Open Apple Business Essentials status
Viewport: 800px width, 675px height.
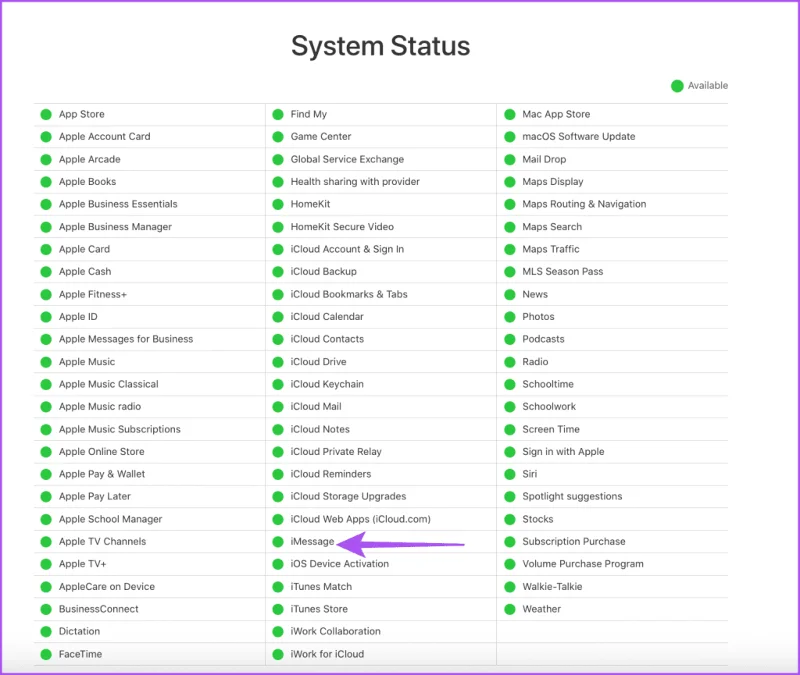tap(118, 204)
